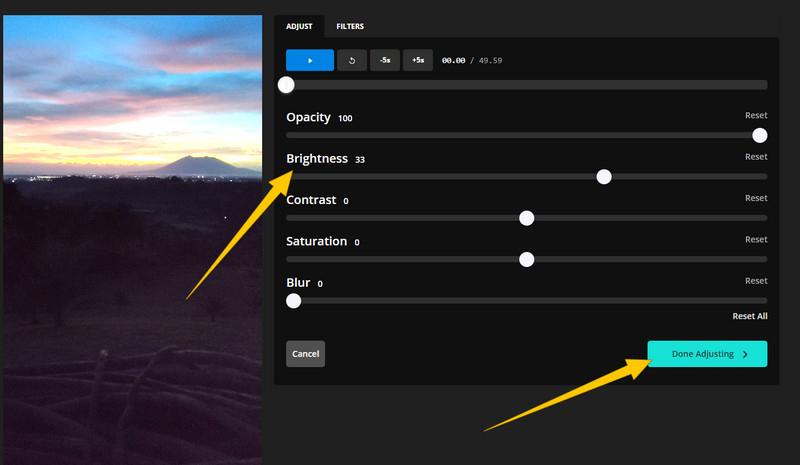Viewport: 800px width, 465px height.
Task: Reset the Blur value
Action: (x=756, y=281)
